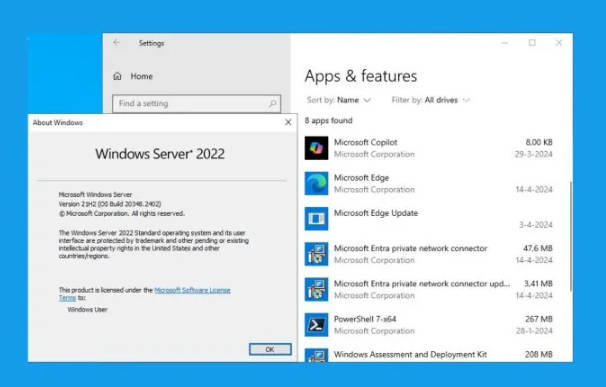606x387 pixels.
Task: Open the Sort by Name dropdown
Action: pyautogui.click(x=339, y=100)
